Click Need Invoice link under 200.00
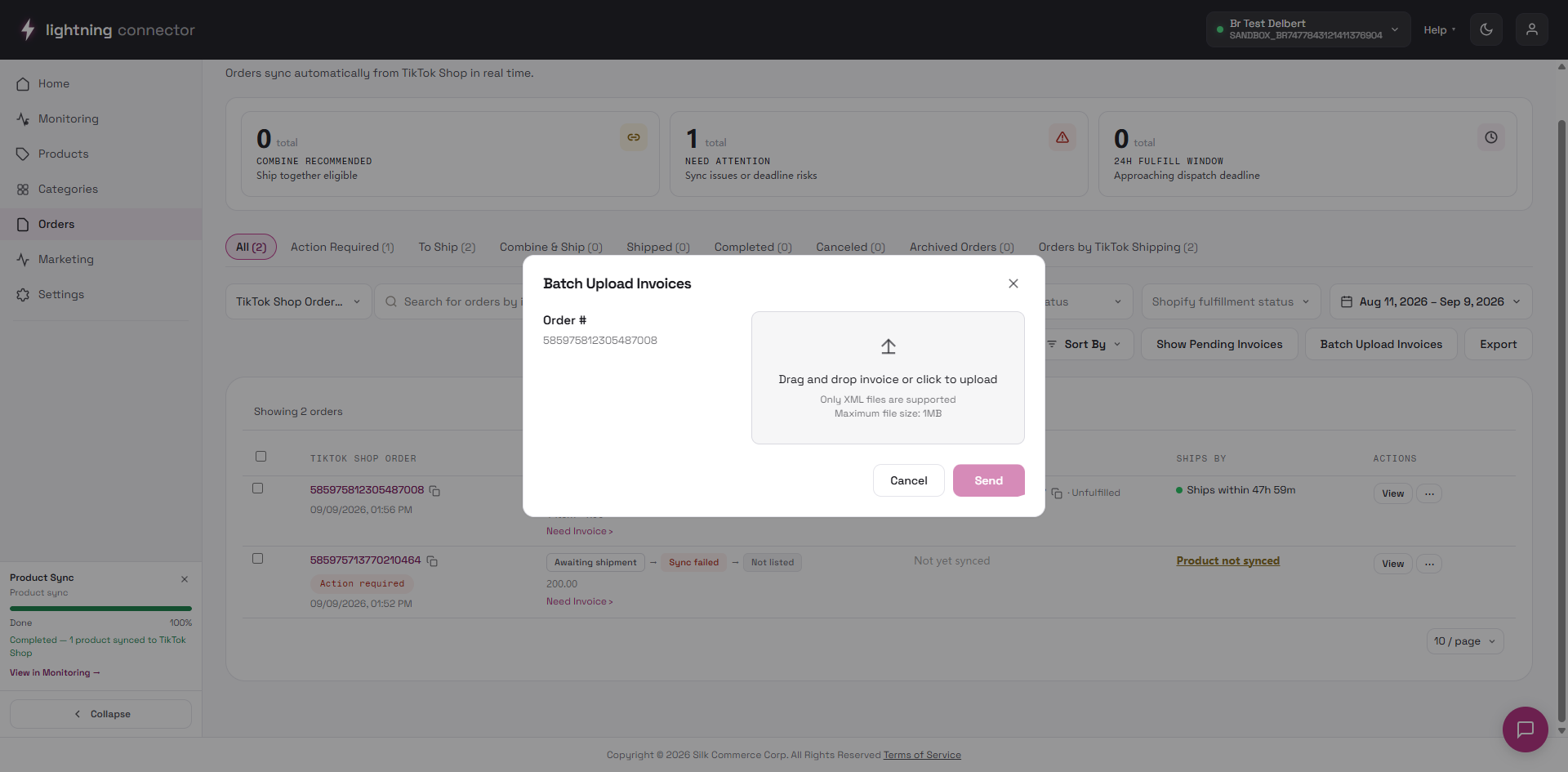 (579, 602)
